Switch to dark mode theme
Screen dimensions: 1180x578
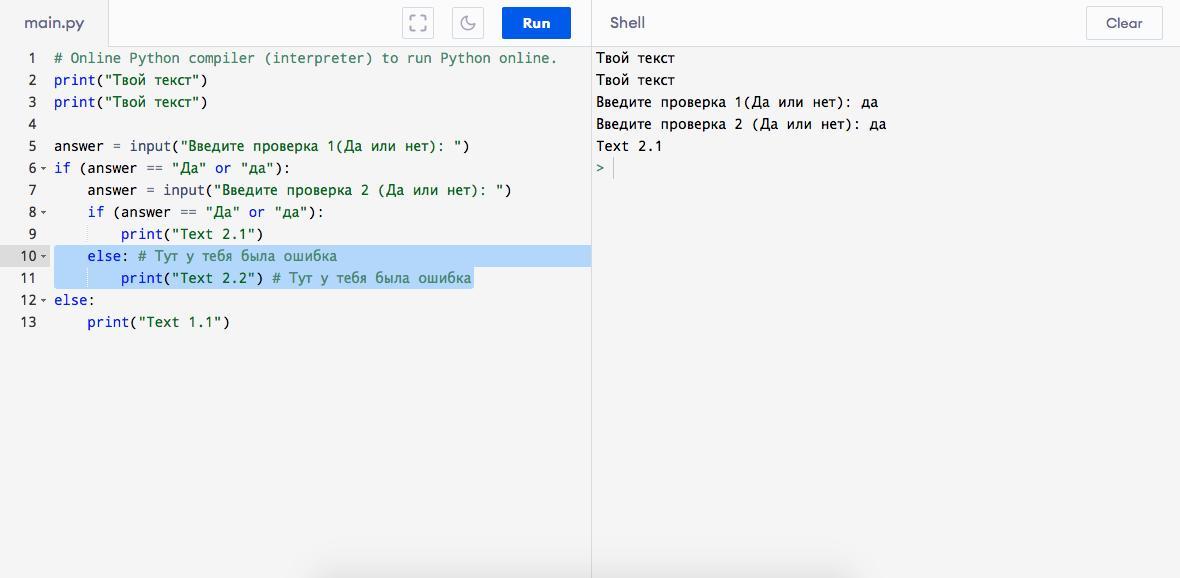coord(467,23)
